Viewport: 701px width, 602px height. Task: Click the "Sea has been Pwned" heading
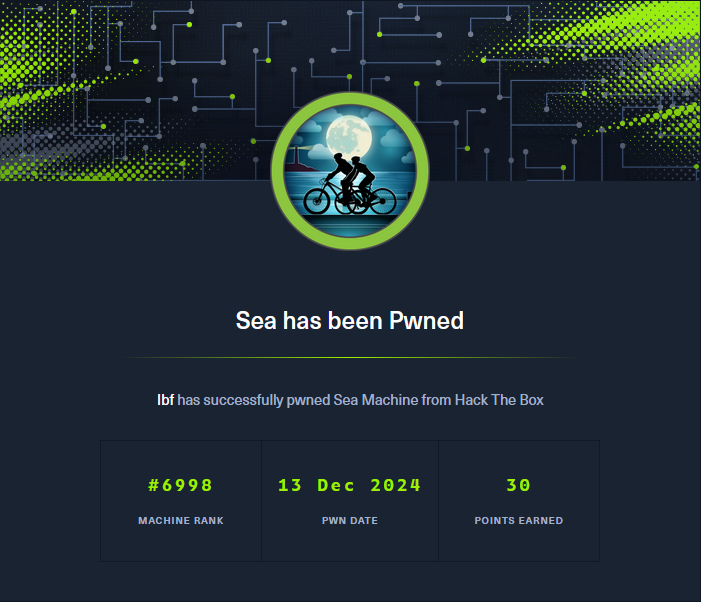coord(350,320)
